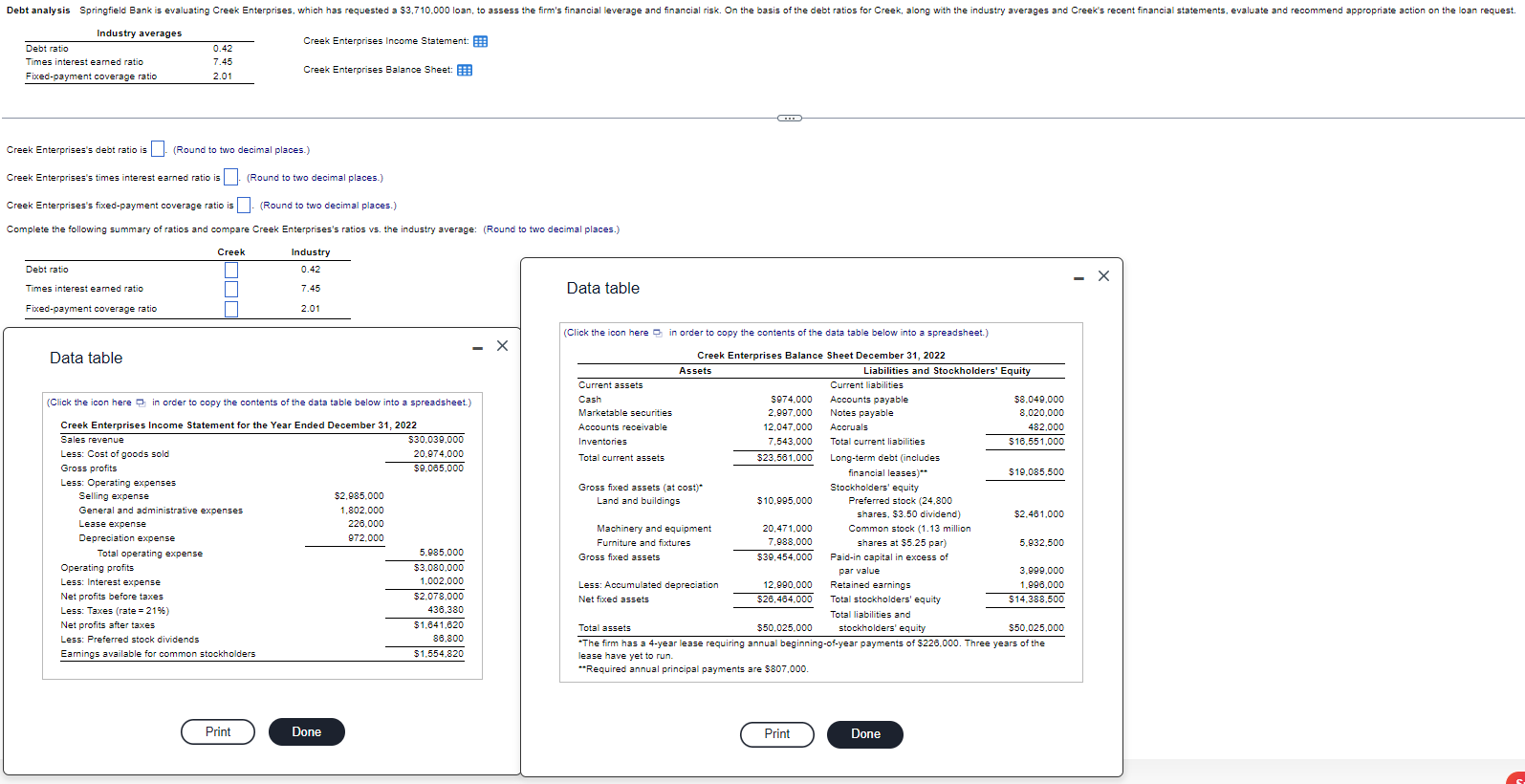Click the fixed-payment coverage ratio answer box
The width and height of the screenshot is (1525, 784).
244,205
